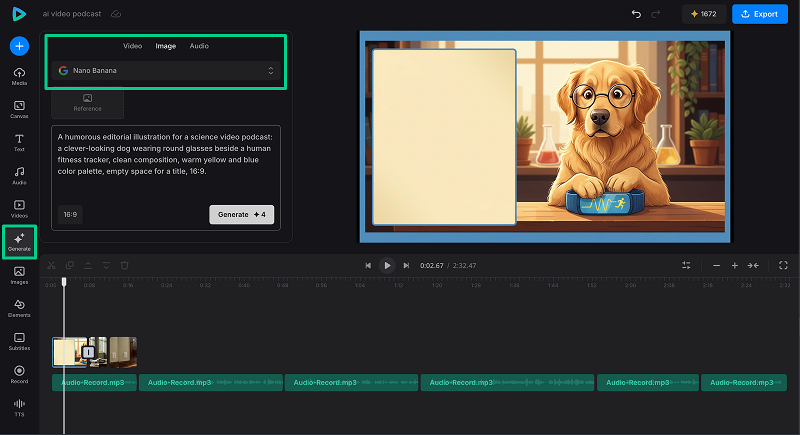Click the 'ai video podcast' project title
The image size is (800, 435).
pos(72,14)
